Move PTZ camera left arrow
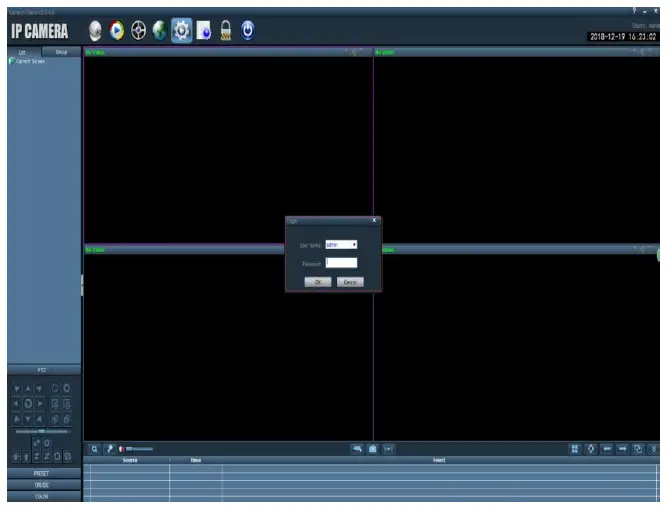 click(16, 404)
